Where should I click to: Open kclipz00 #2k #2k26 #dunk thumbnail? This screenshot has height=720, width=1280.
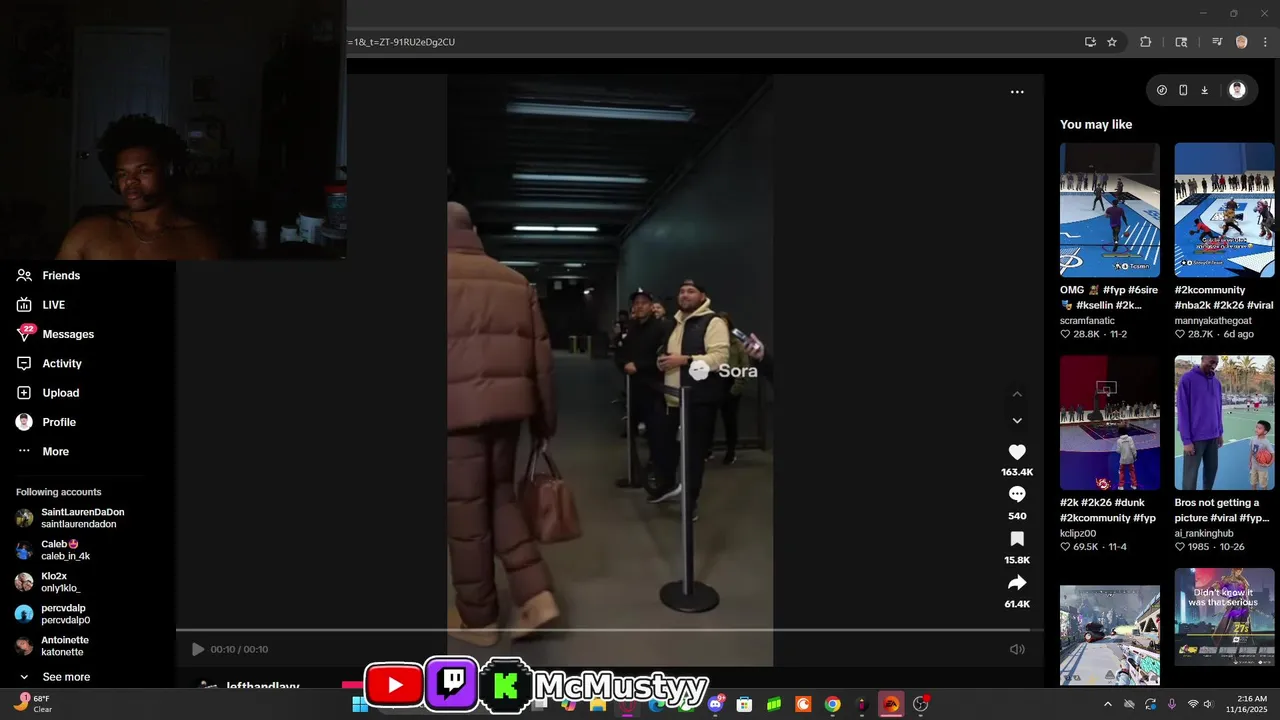[x=1110, y=422]
